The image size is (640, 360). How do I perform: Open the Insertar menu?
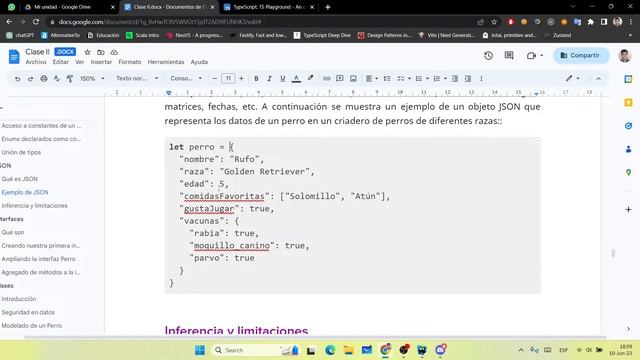click(x=101, y=62)
